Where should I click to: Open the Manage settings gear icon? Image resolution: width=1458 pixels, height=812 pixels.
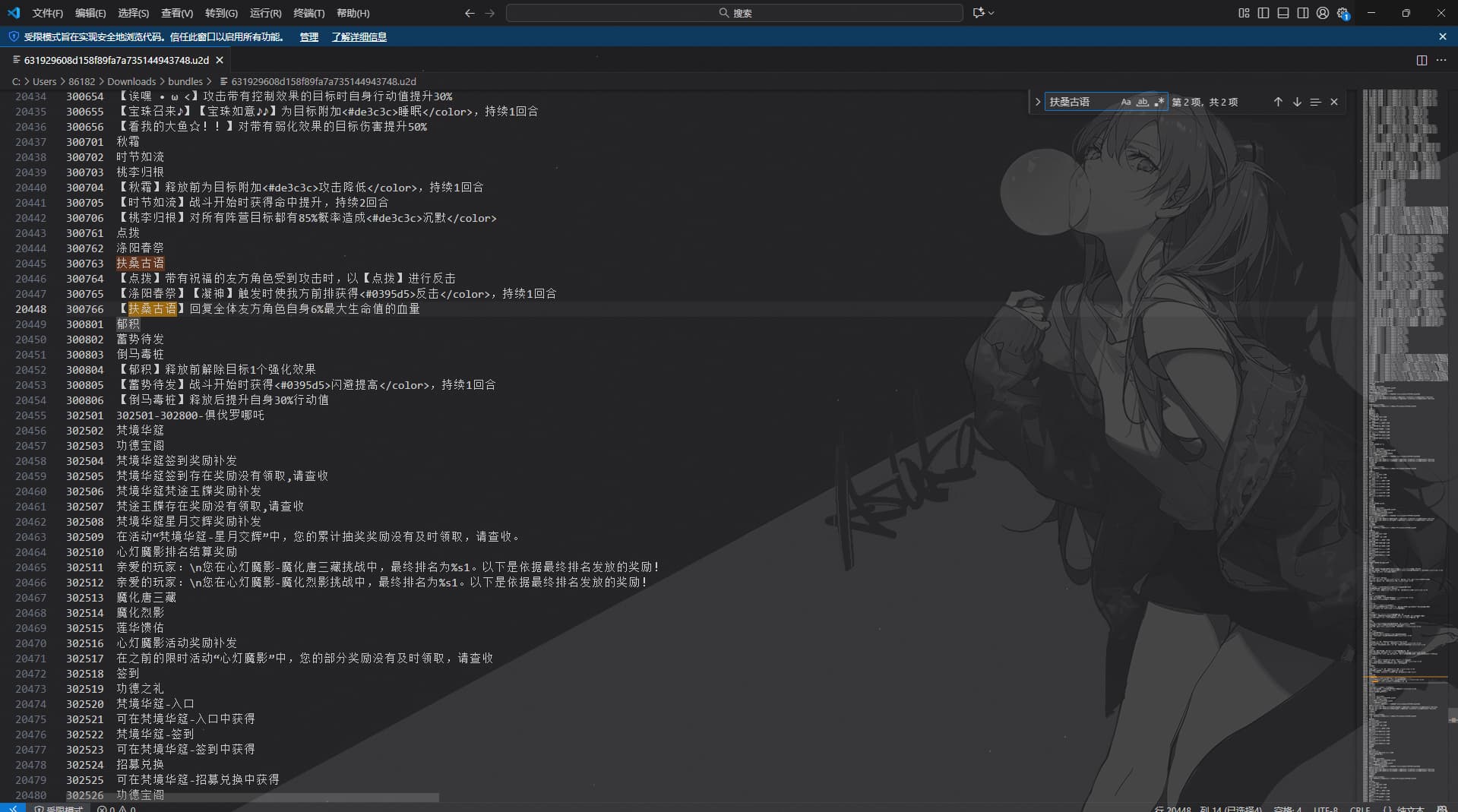click(x=1343, y=13)
